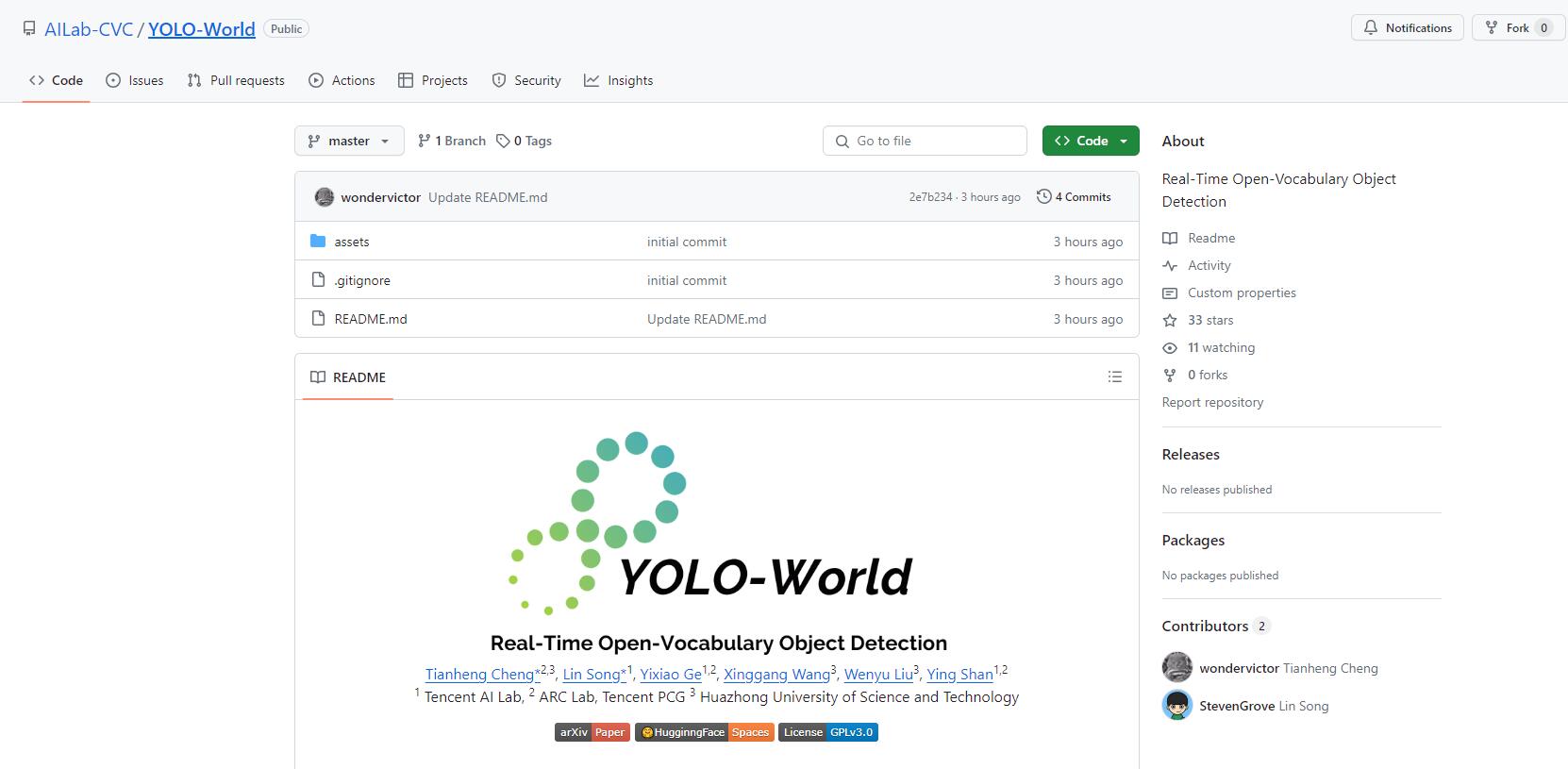Select the README tab header
1568x769 pixels.
(x=348, y=377)
